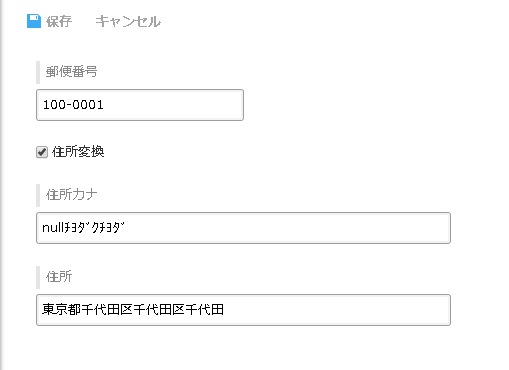Click the 住所カナ field heading
The height and width of the screenshot is (370, 509).
coord(71,195)
